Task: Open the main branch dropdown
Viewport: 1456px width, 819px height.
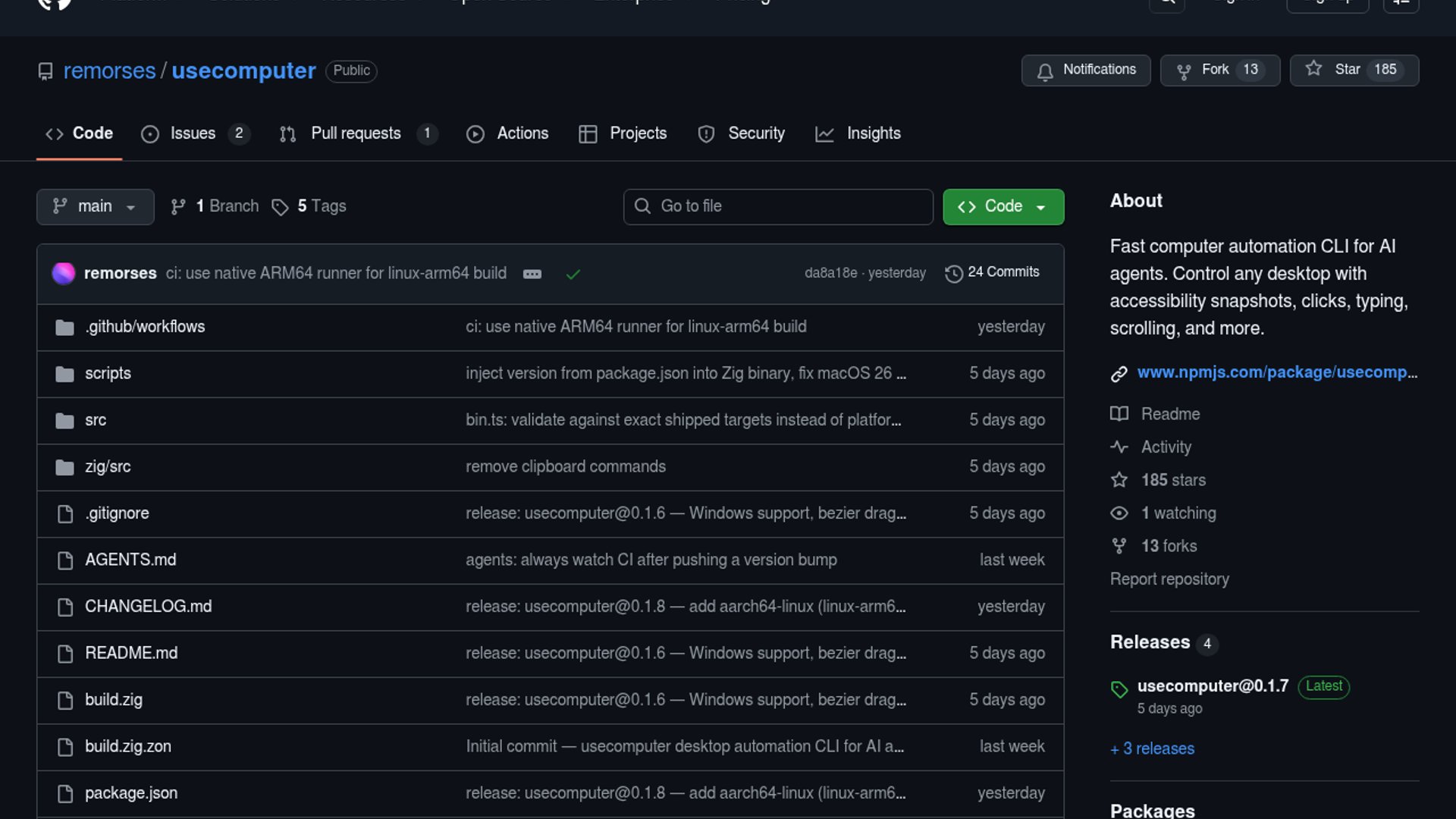Action: [x=95, y=206]
